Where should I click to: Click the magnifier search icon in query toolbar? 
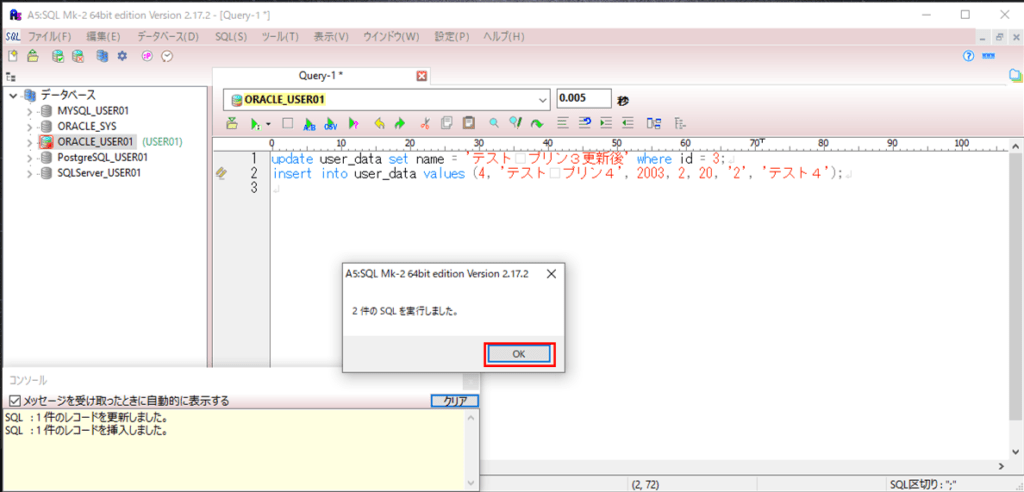tap(494, 124)
